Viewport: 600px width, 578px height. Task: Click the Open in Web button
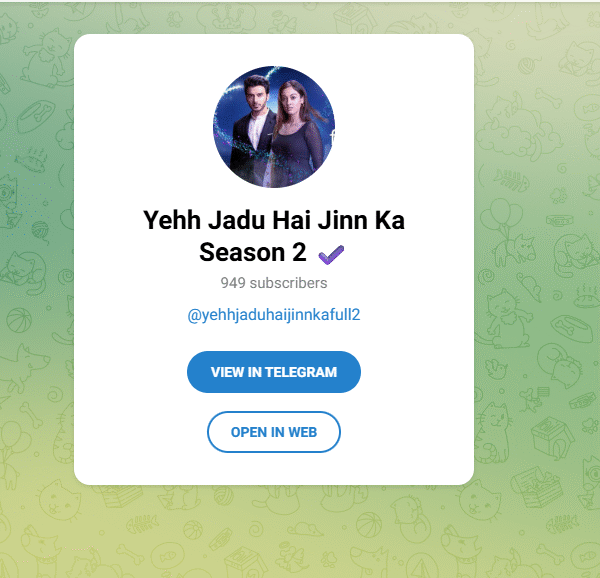(x=274, y=432)
